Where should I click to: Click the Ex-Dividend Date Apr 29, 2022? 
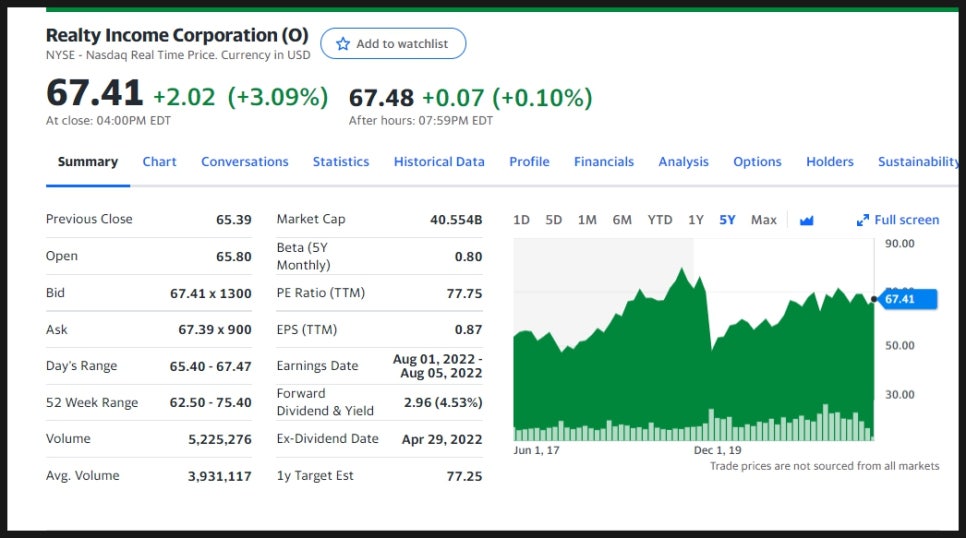(442, 439)
